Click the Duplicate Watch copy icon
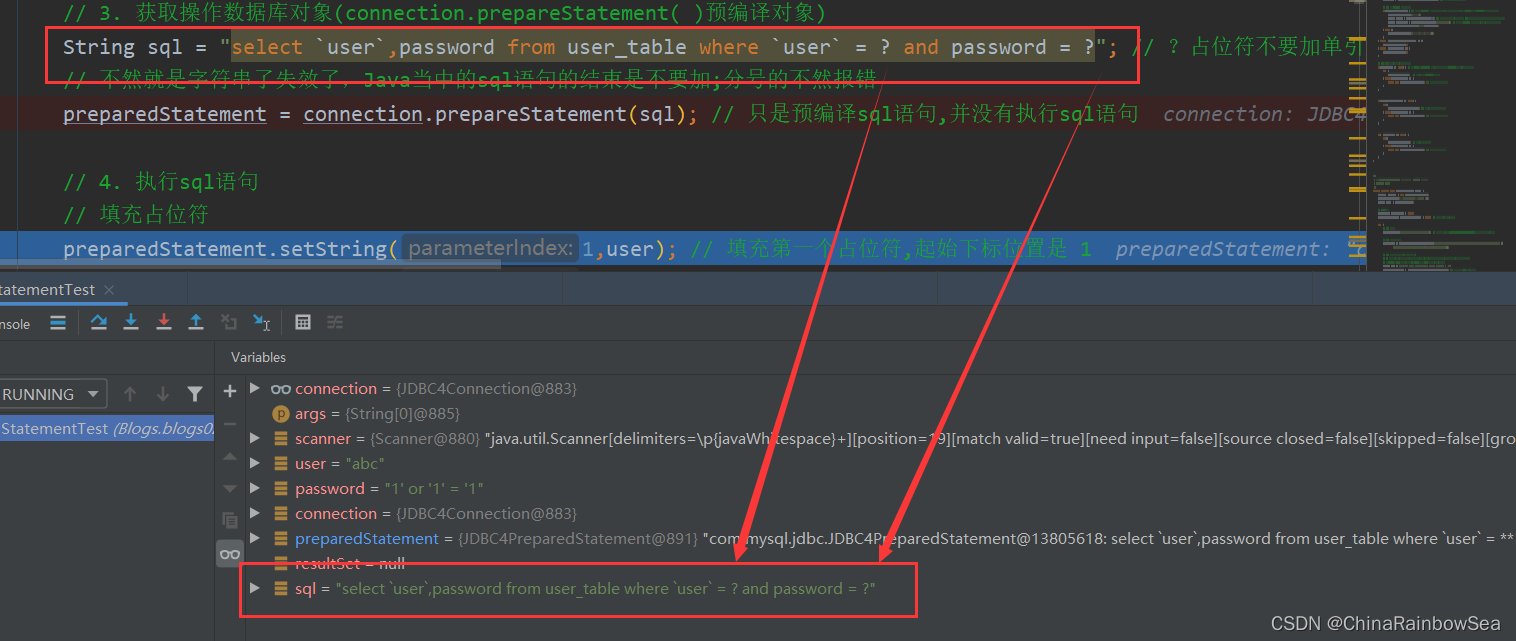The image size is (1516, 641). [230, 520]
